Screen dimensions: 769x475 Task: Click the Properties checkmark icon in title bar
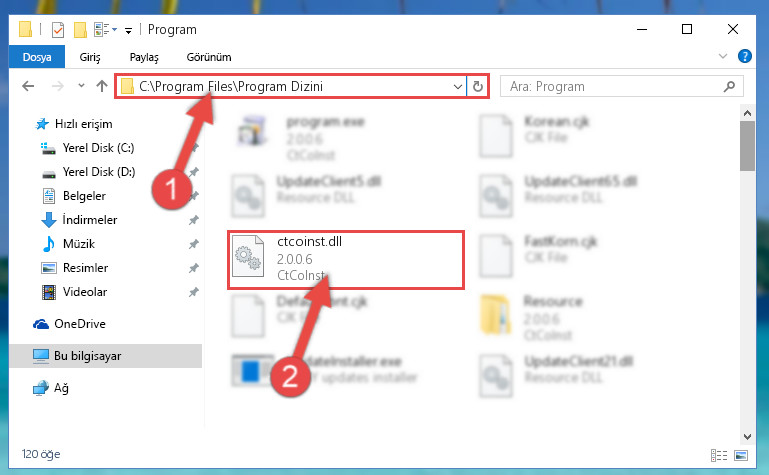(58, 29)
